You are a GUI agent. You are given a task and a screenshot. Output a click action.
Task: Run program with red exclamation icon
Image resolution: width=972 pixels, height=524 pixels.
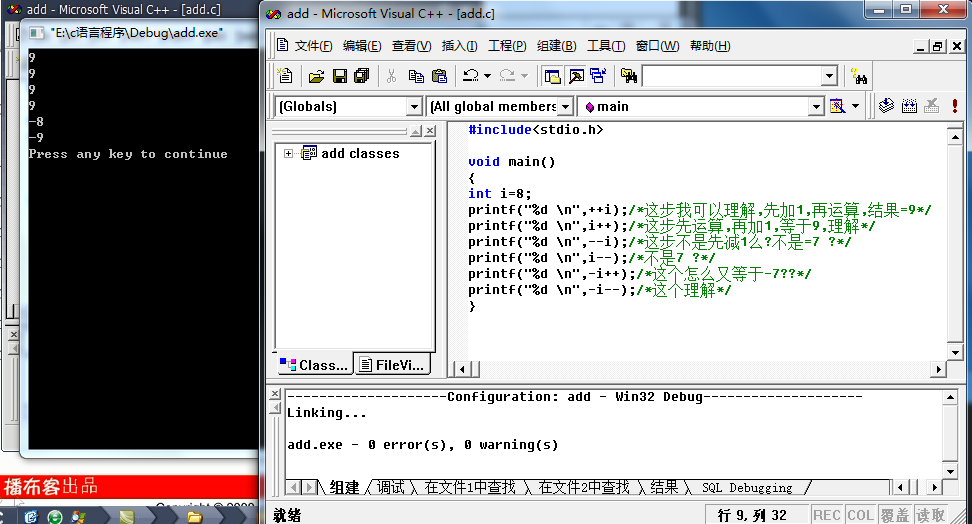(x=955, y=106)
